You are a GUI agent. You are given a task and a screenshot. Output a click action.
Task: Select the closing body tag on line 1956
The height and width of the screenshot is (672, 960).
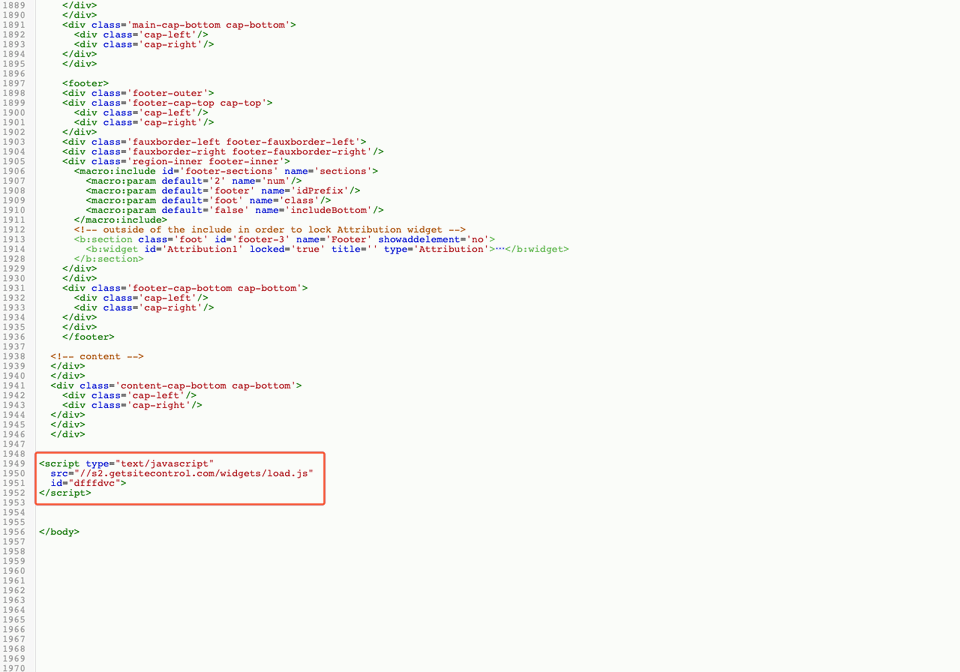tap(58, 531)
